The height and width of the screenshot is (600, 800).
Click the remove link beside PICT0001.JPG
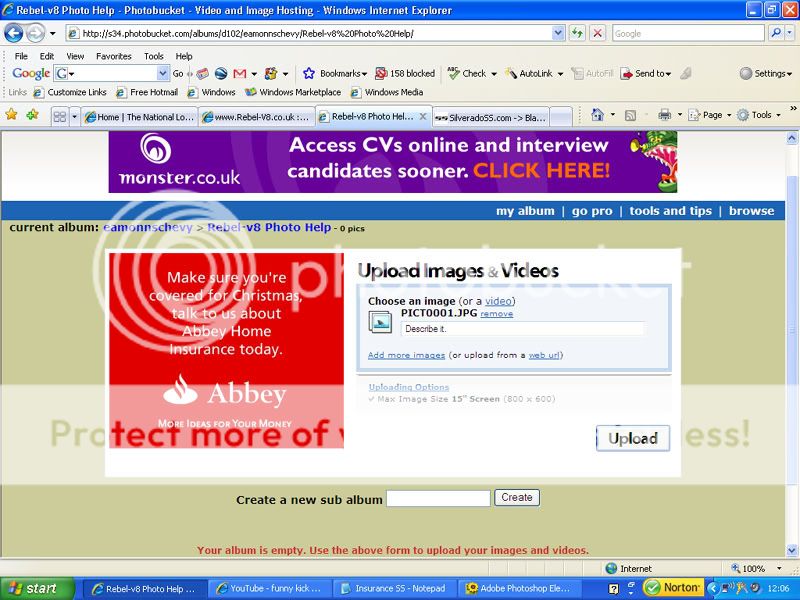pos(496,313)
